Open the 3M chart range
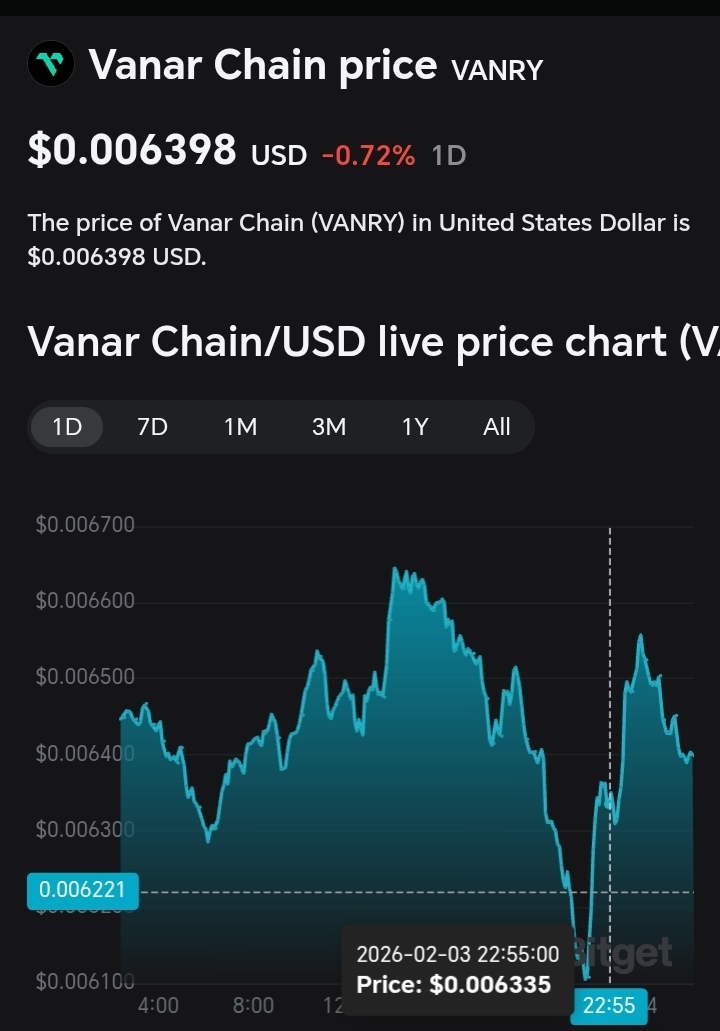The image size is (720, 1031). click(329, 427)
